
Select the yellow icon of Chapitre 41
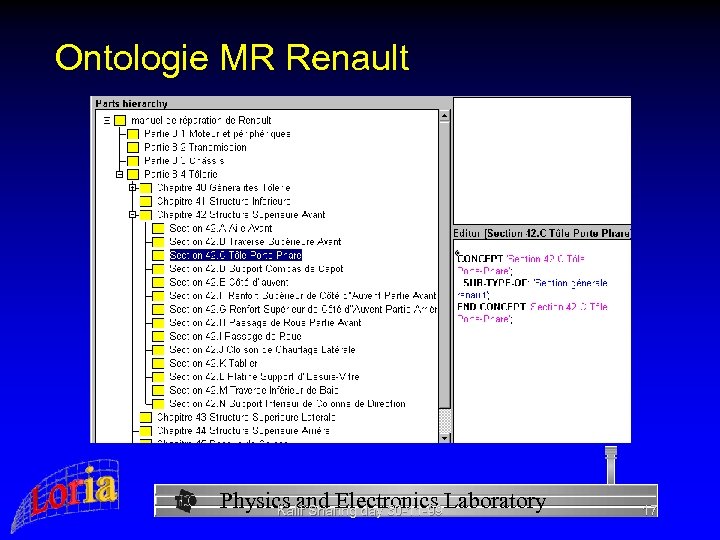coord(145,201)
